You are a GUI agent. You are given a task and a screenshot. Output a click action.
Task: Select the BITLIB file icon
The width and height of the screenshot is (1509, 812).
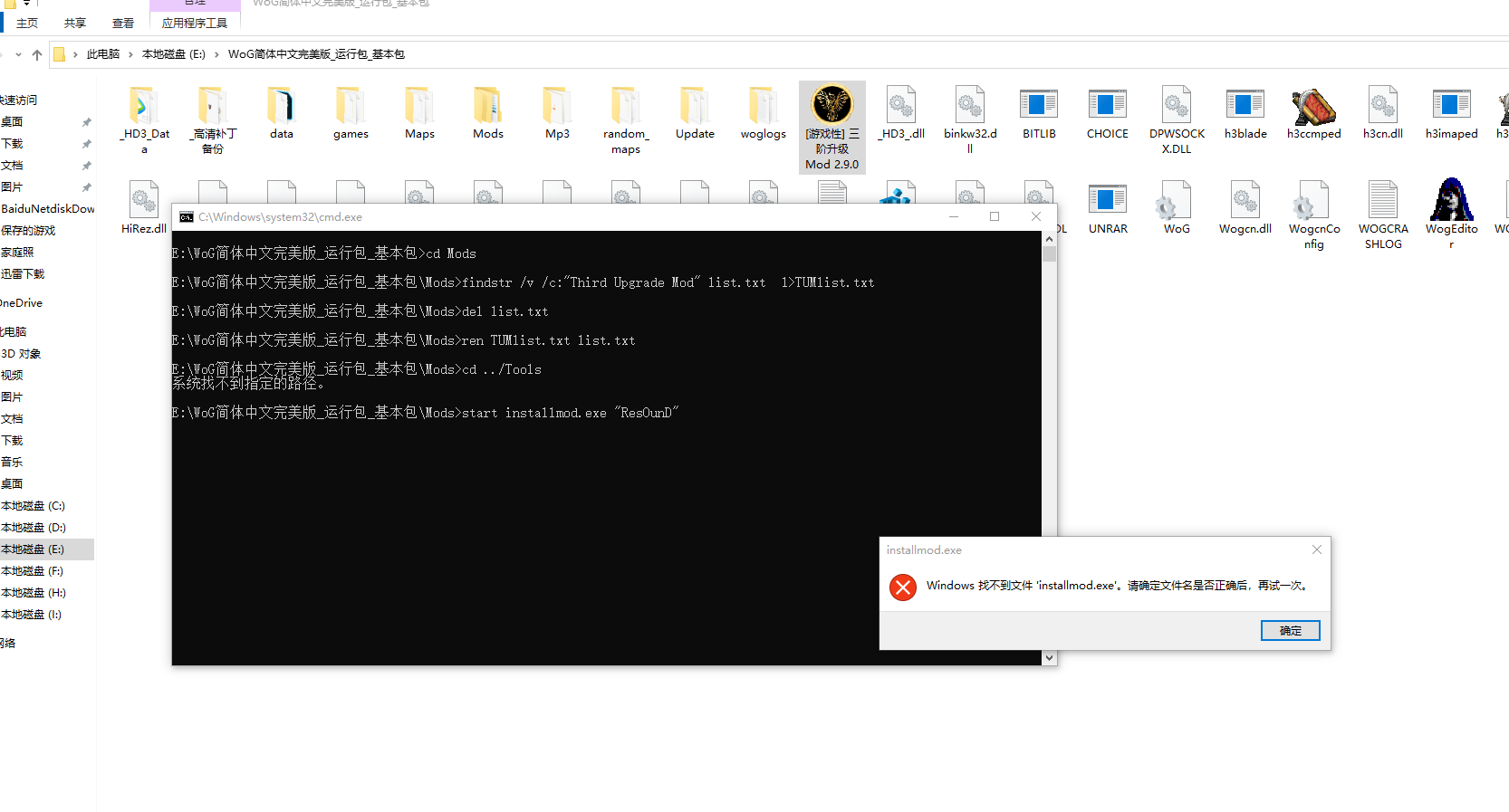coord(1039,105)
